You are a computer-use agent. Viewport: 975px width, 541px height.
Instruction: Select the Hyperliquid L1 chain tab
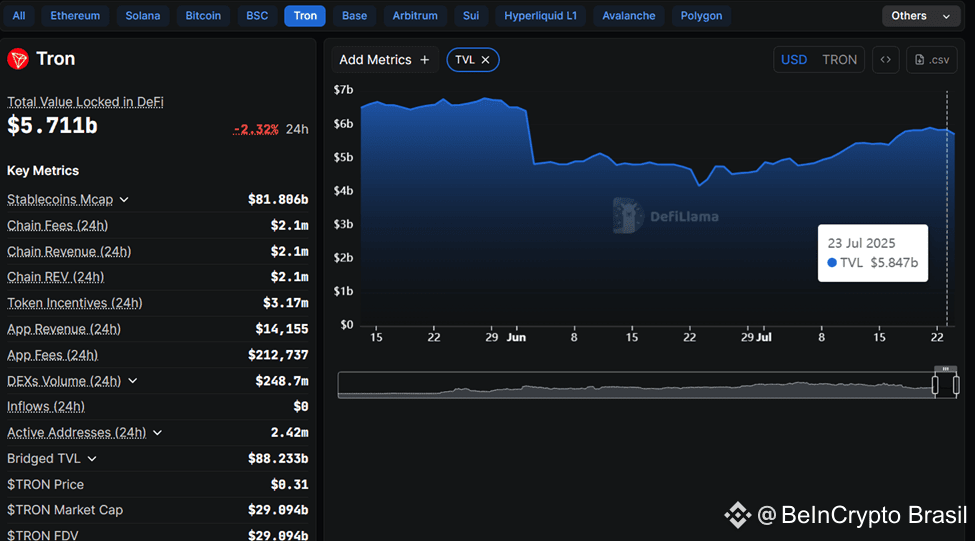(540, 16)
